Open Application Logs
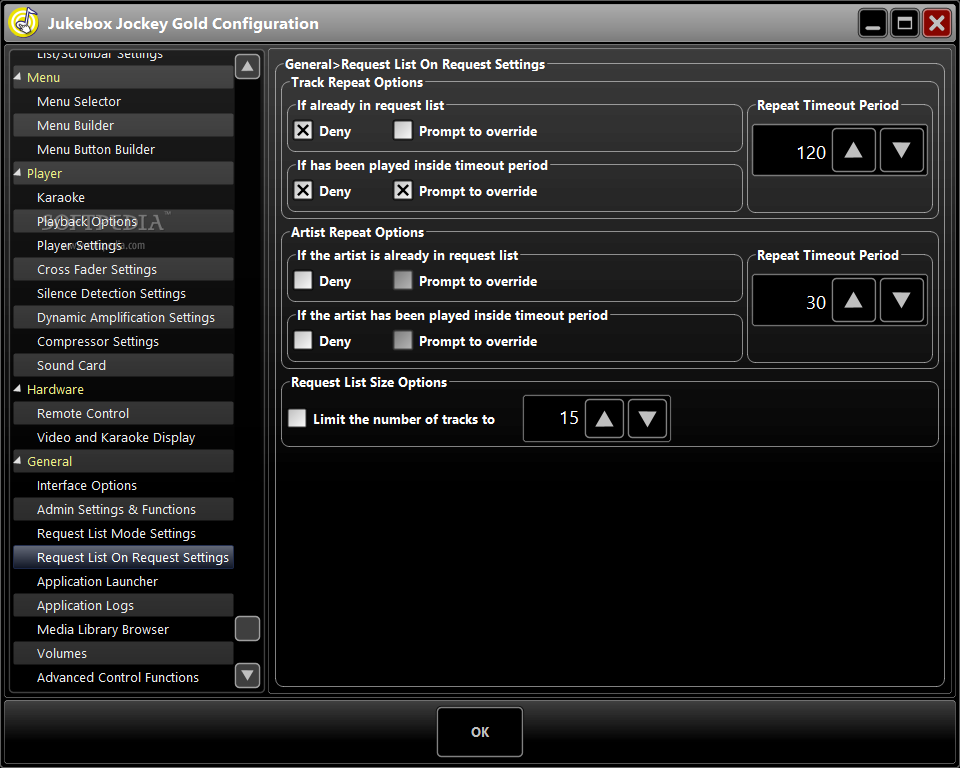This screenshot has height=768, width=960. tap(123, 606)
